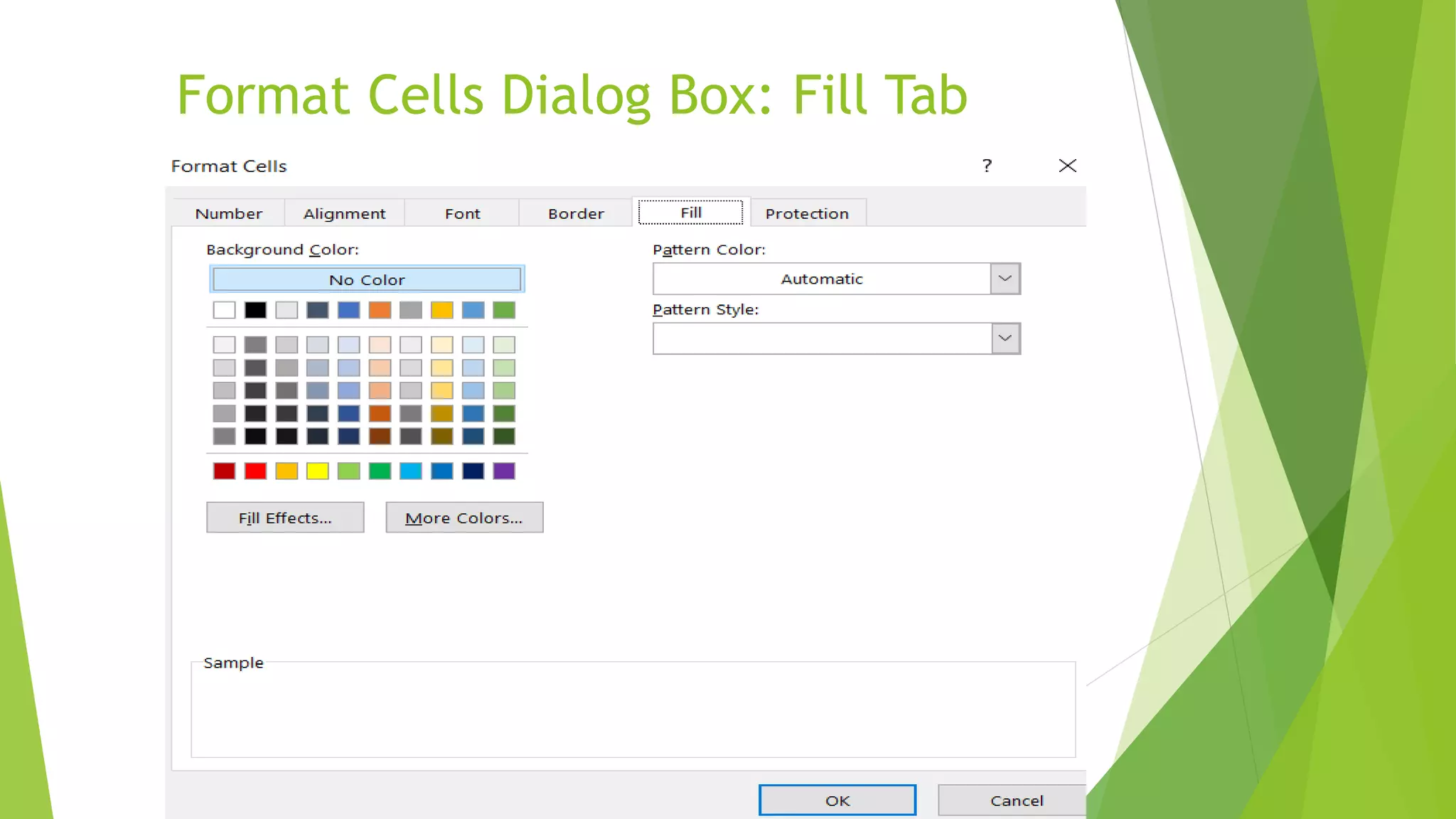The width and height of the screenshot is (1456, 819).
Task: Choose yellow in standard colors row
Action: coord(317,471)
